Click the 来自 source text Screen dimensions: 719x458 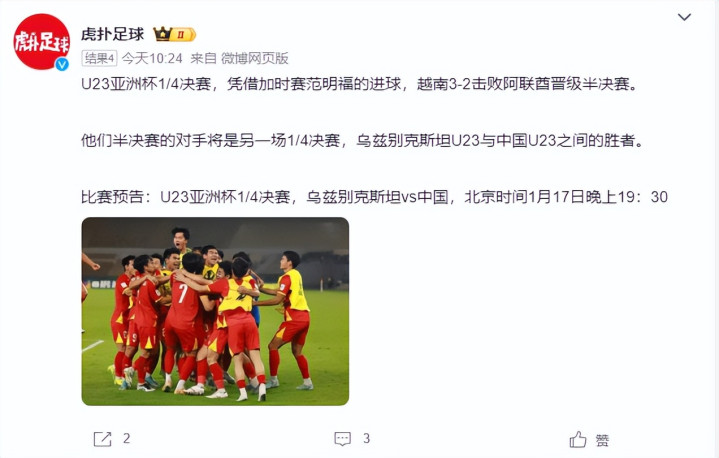pos(203,58)
